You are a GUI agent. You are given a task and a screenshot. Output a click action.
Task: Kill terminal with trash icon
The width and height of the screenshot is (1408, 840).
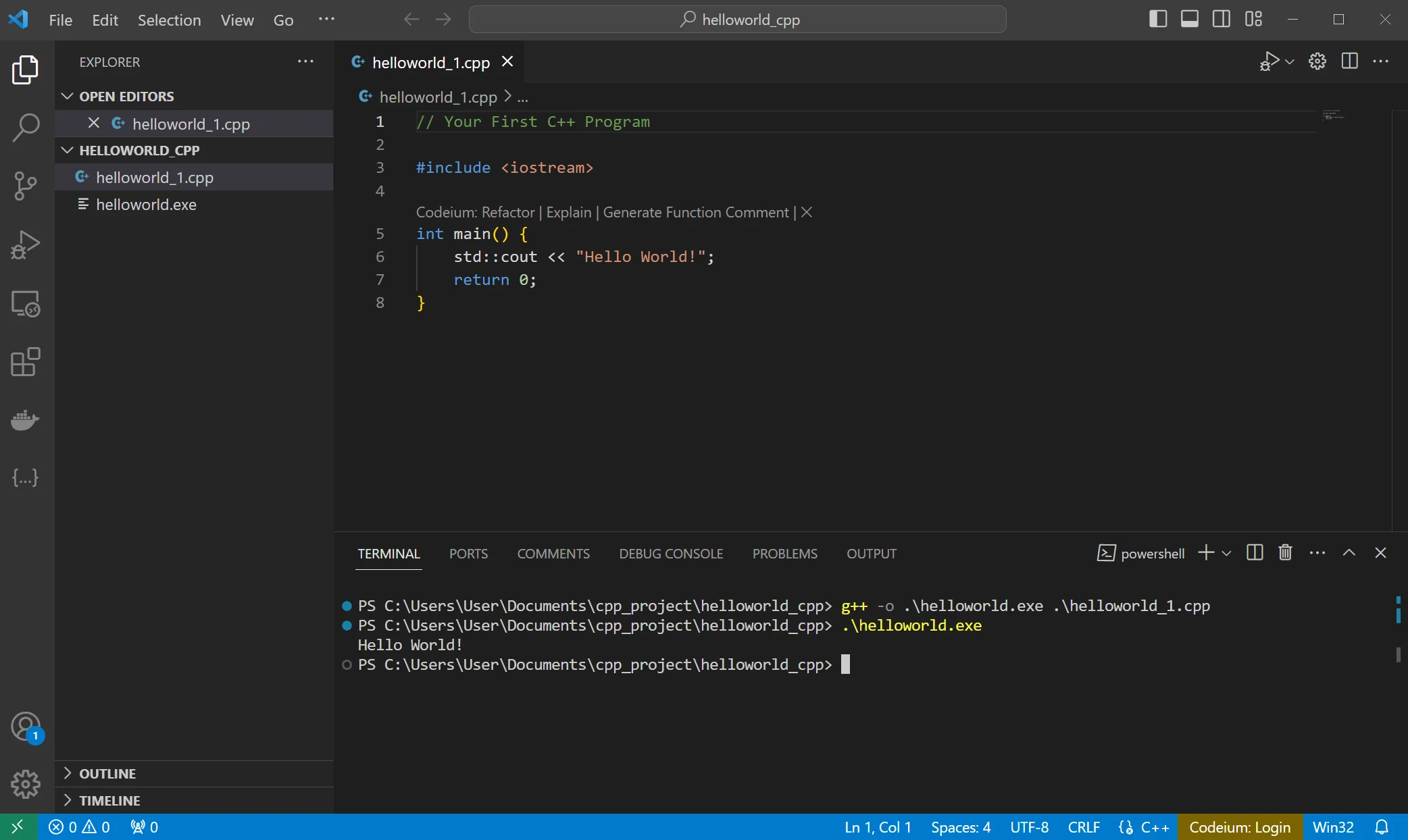pos(1286,553)
